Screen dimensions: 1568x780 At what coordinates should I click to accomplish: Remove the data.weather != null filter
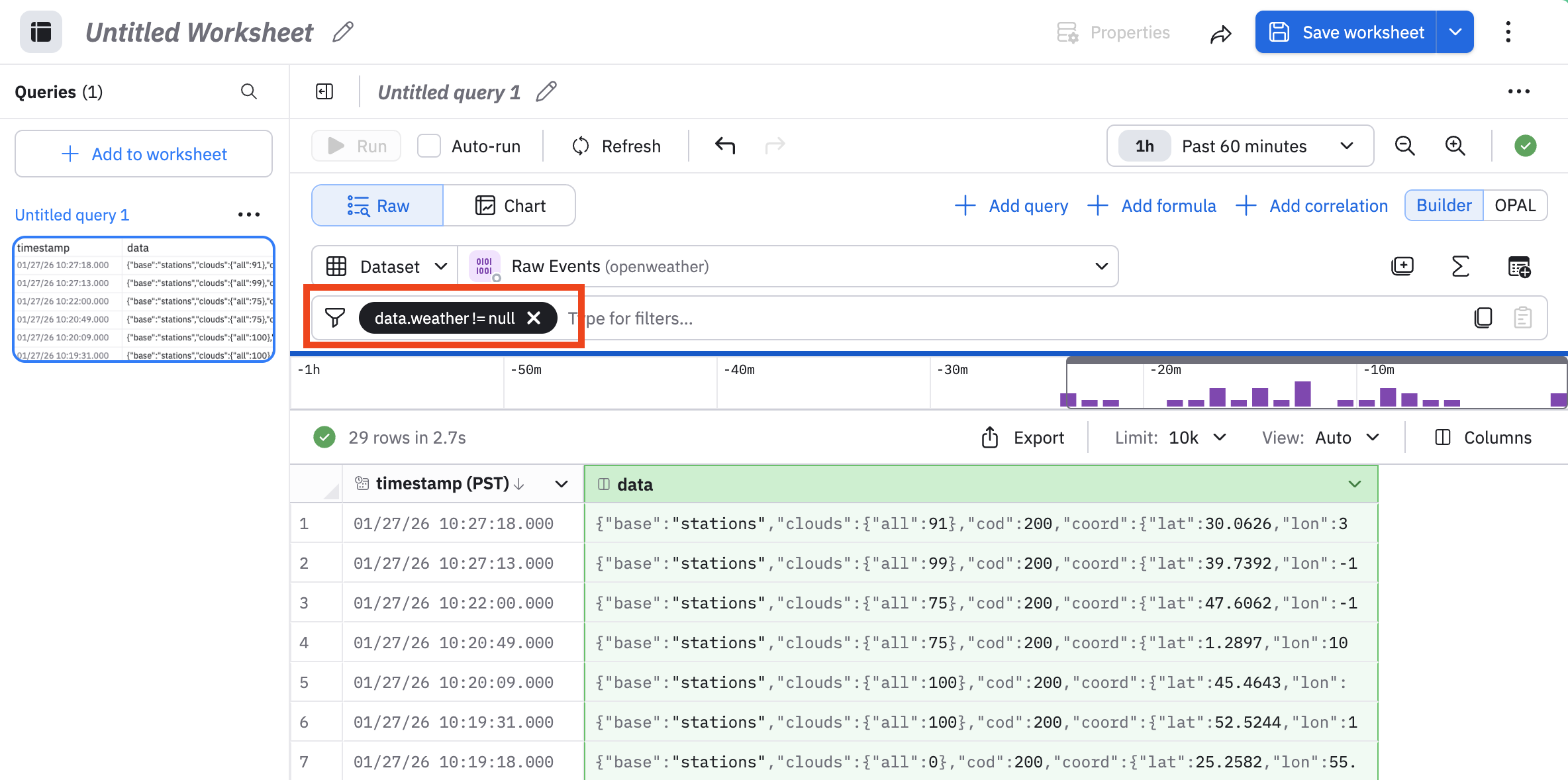534,318
